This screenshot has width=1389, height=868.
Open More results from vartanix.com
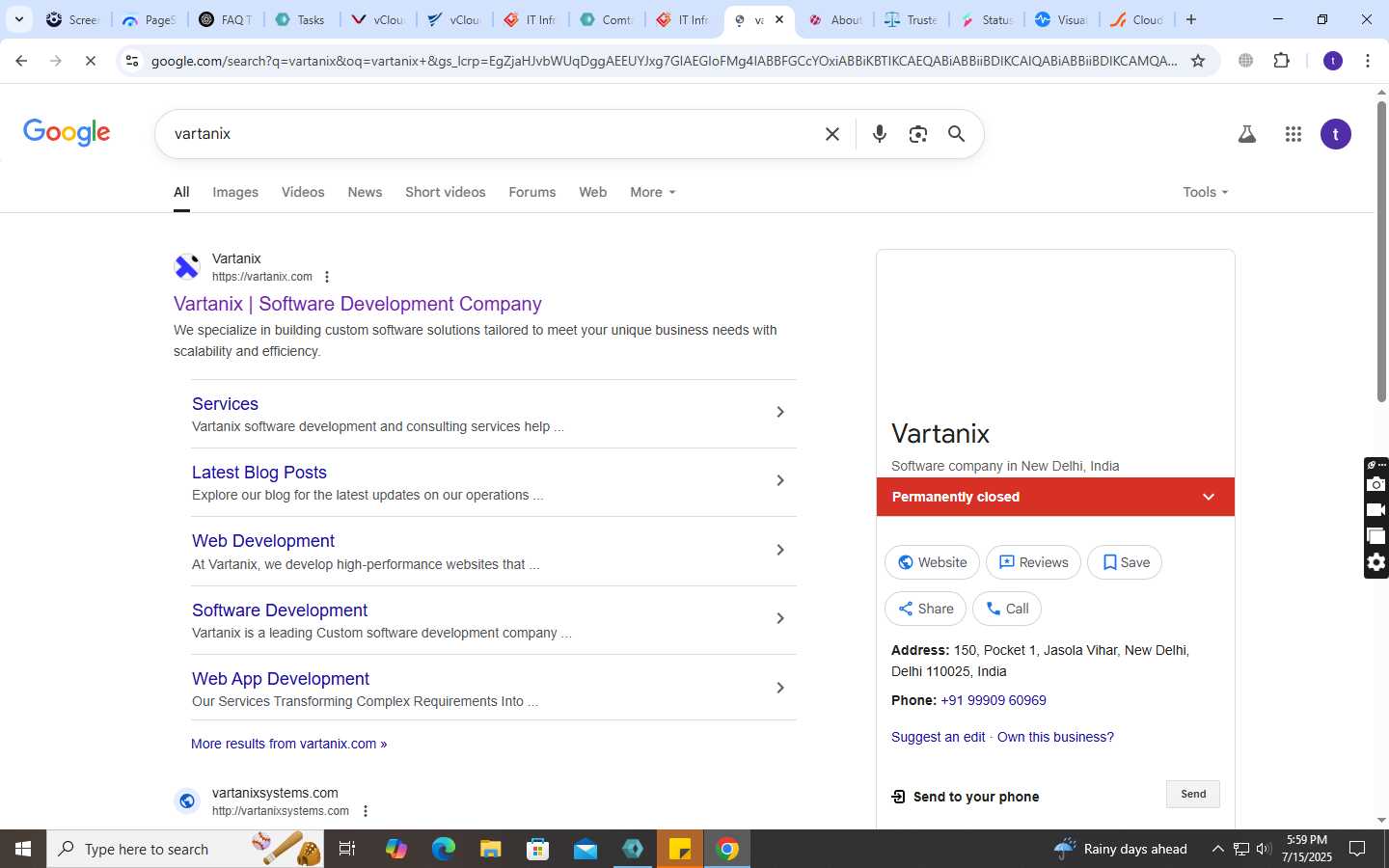[288, 744]
